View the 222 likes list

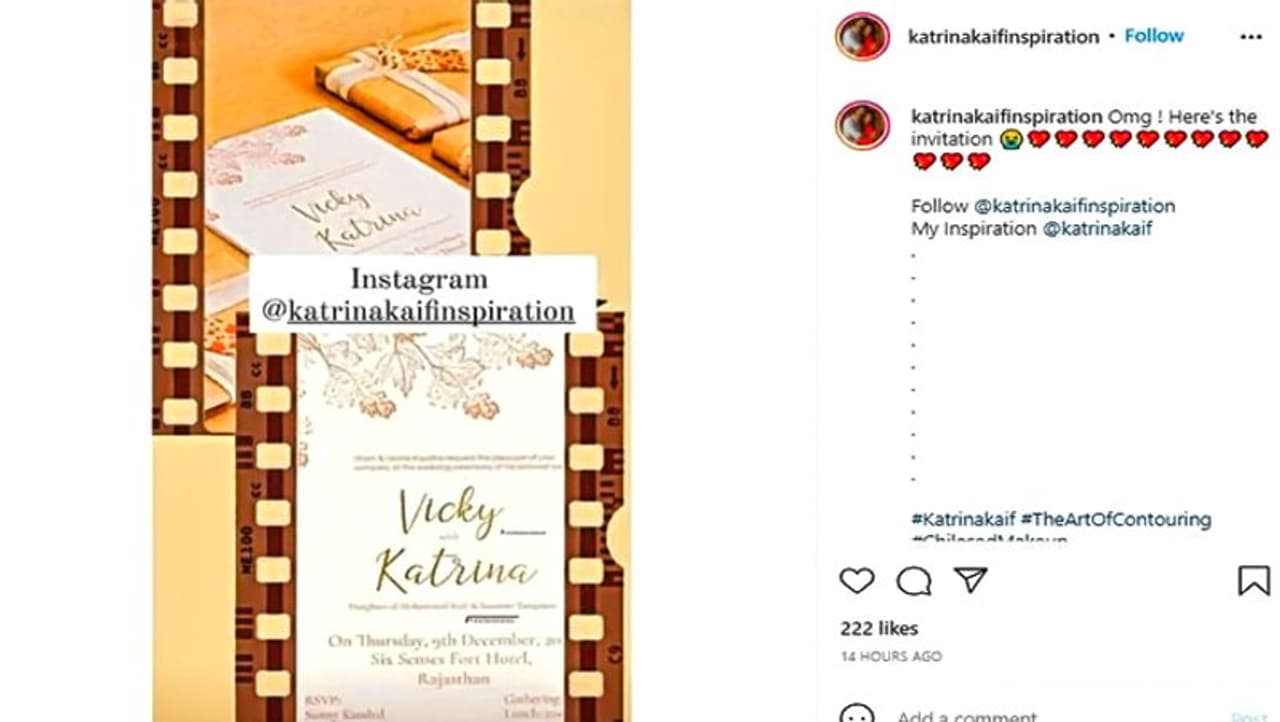[879, 629]
